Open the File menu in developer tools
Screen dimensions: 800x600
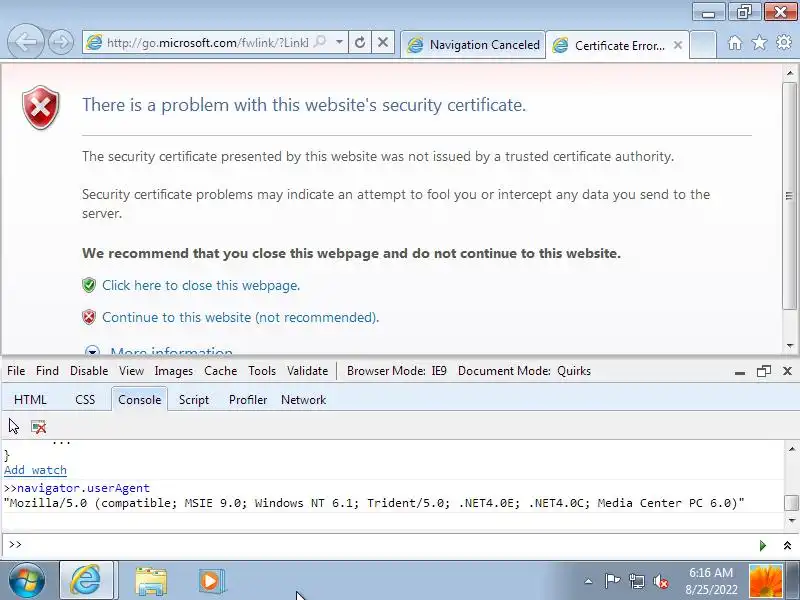point(16,371)
